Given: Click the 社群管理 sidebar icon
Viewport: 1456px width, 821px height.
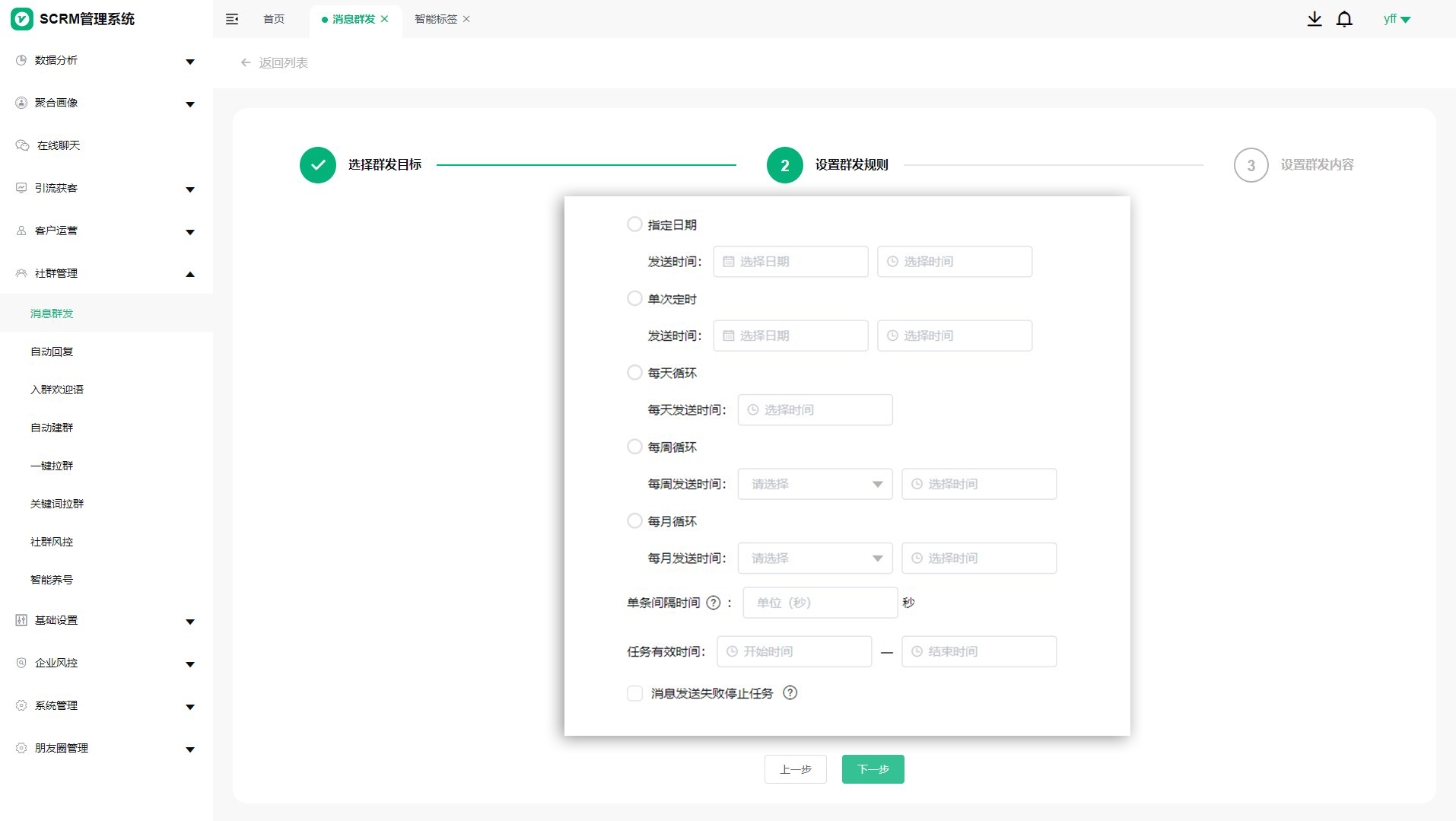Looking at the screenshot, I should click(21, 273).
